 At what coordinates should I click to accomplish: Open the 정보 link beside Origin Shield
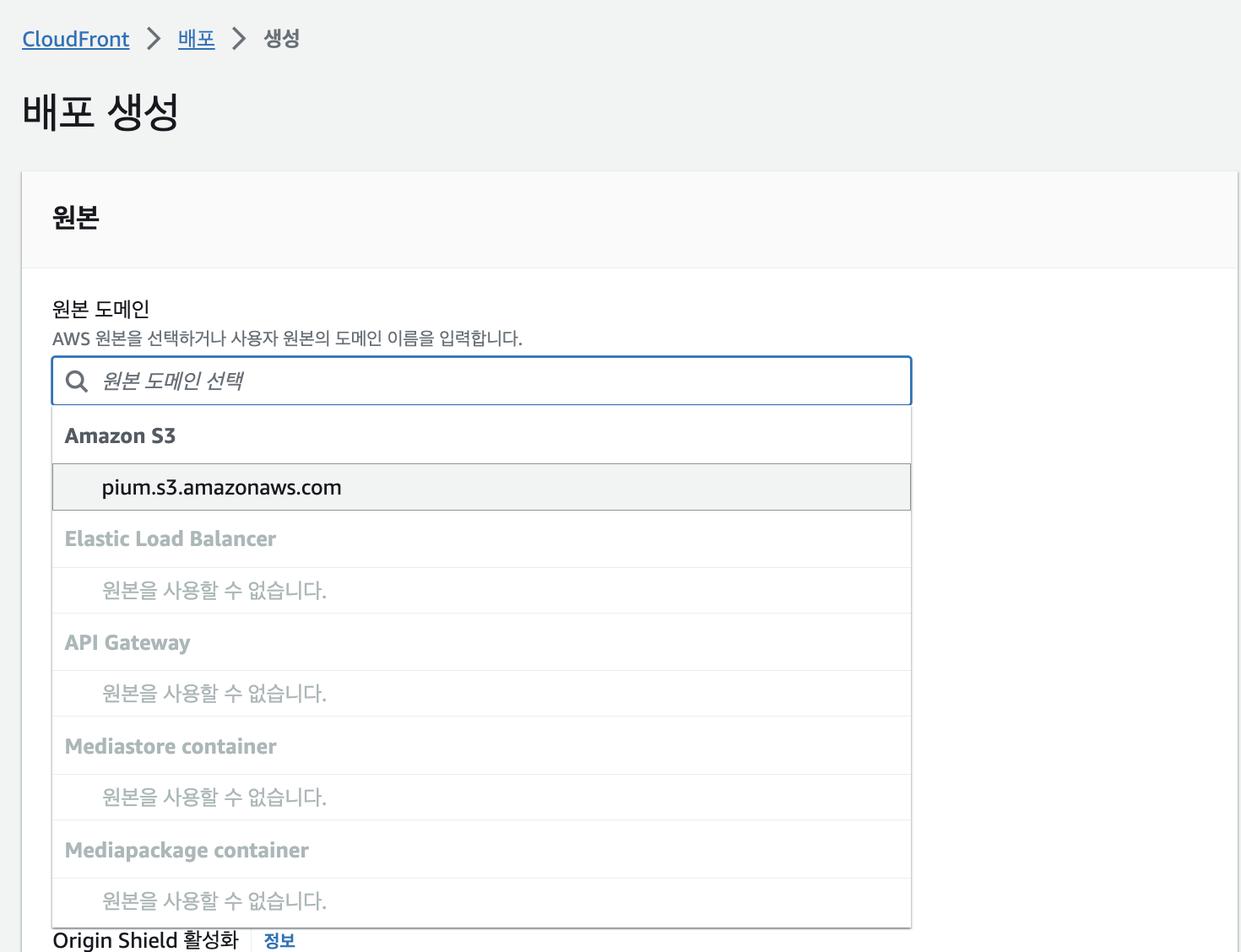[x=279, y=940]
